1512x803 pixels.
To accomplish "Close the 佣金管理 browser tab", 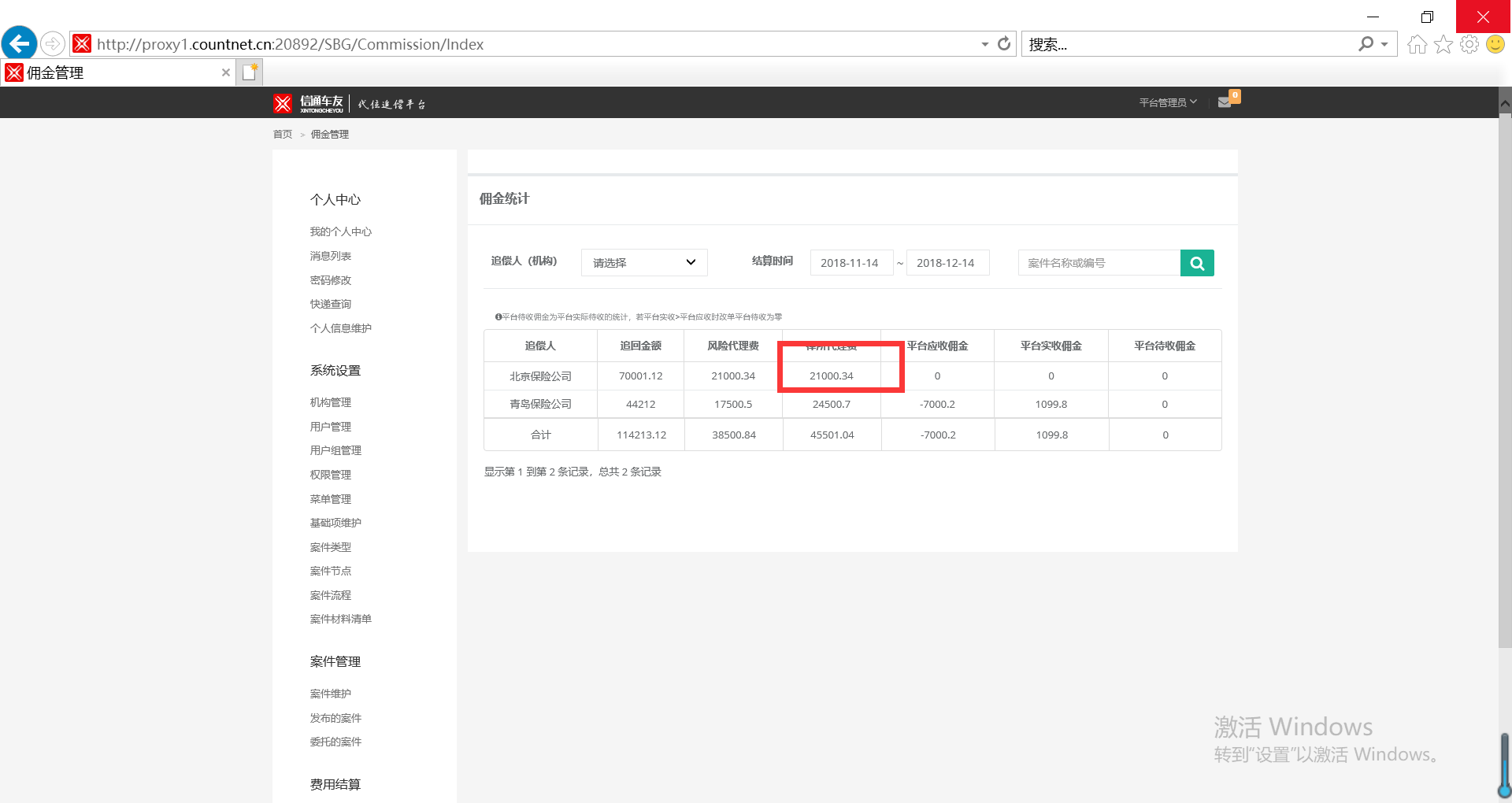I will (226, 72).
